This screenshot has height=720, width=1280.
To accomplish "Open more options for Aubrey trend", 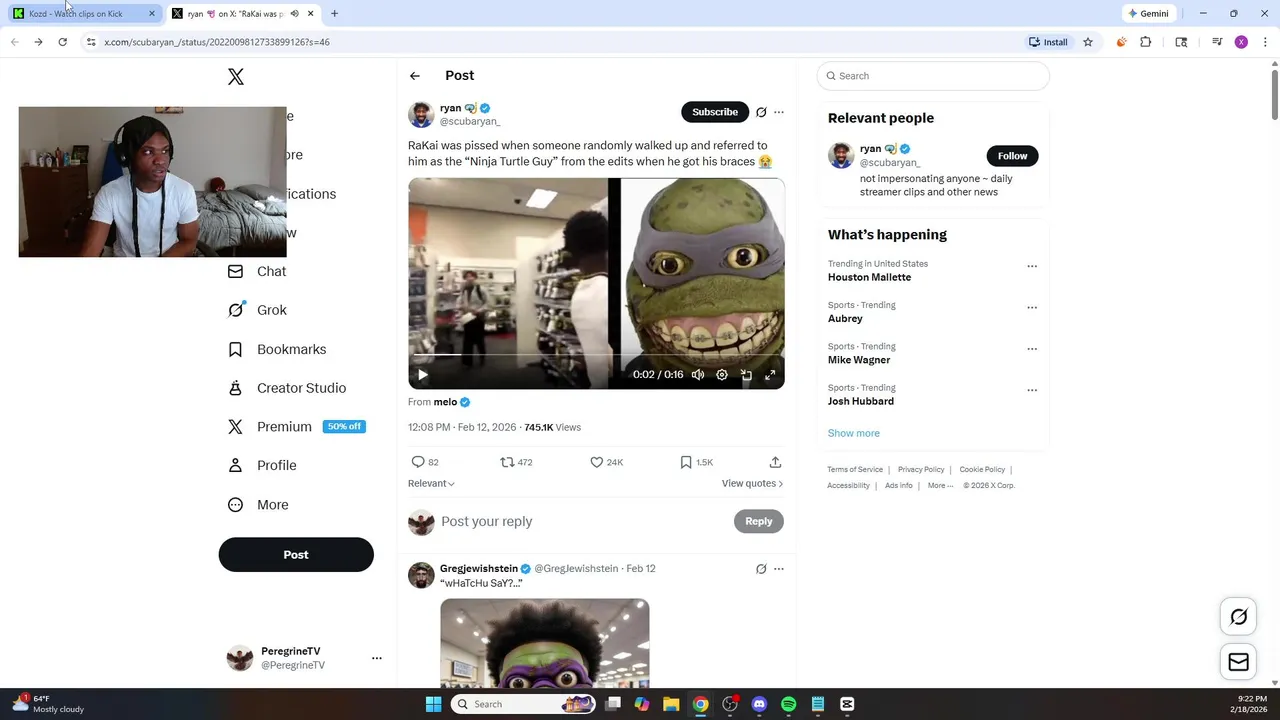I will (x=1032, y=308).
